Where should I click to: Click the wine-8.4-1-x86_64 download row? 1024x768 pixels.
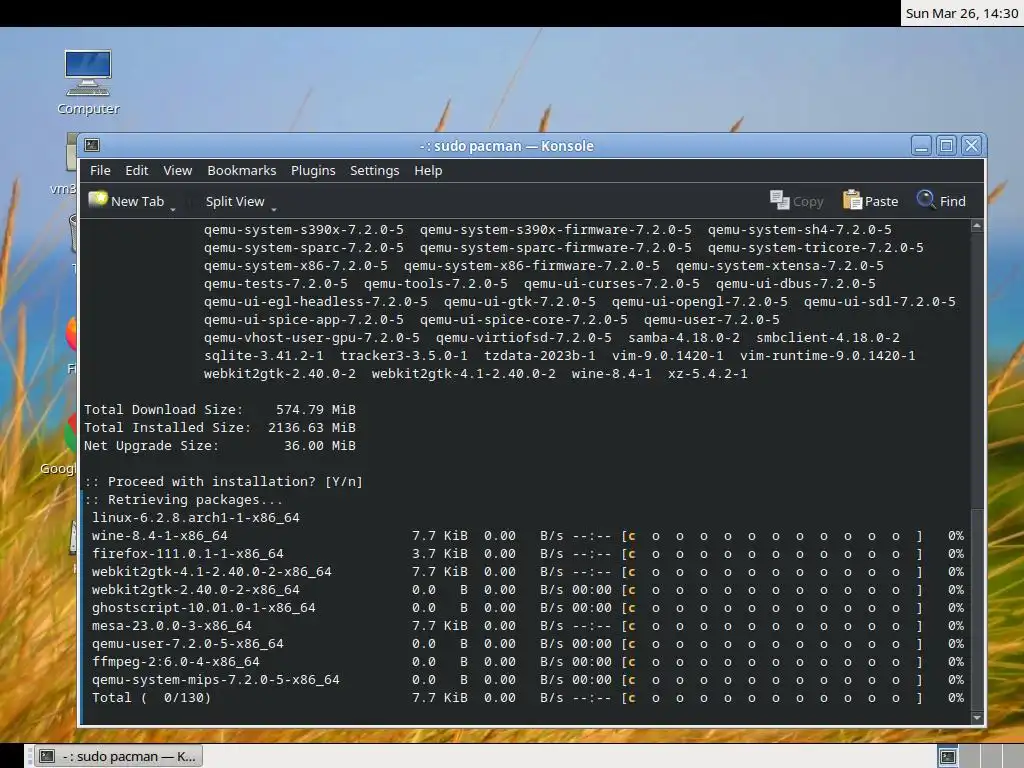coord(528,536)
